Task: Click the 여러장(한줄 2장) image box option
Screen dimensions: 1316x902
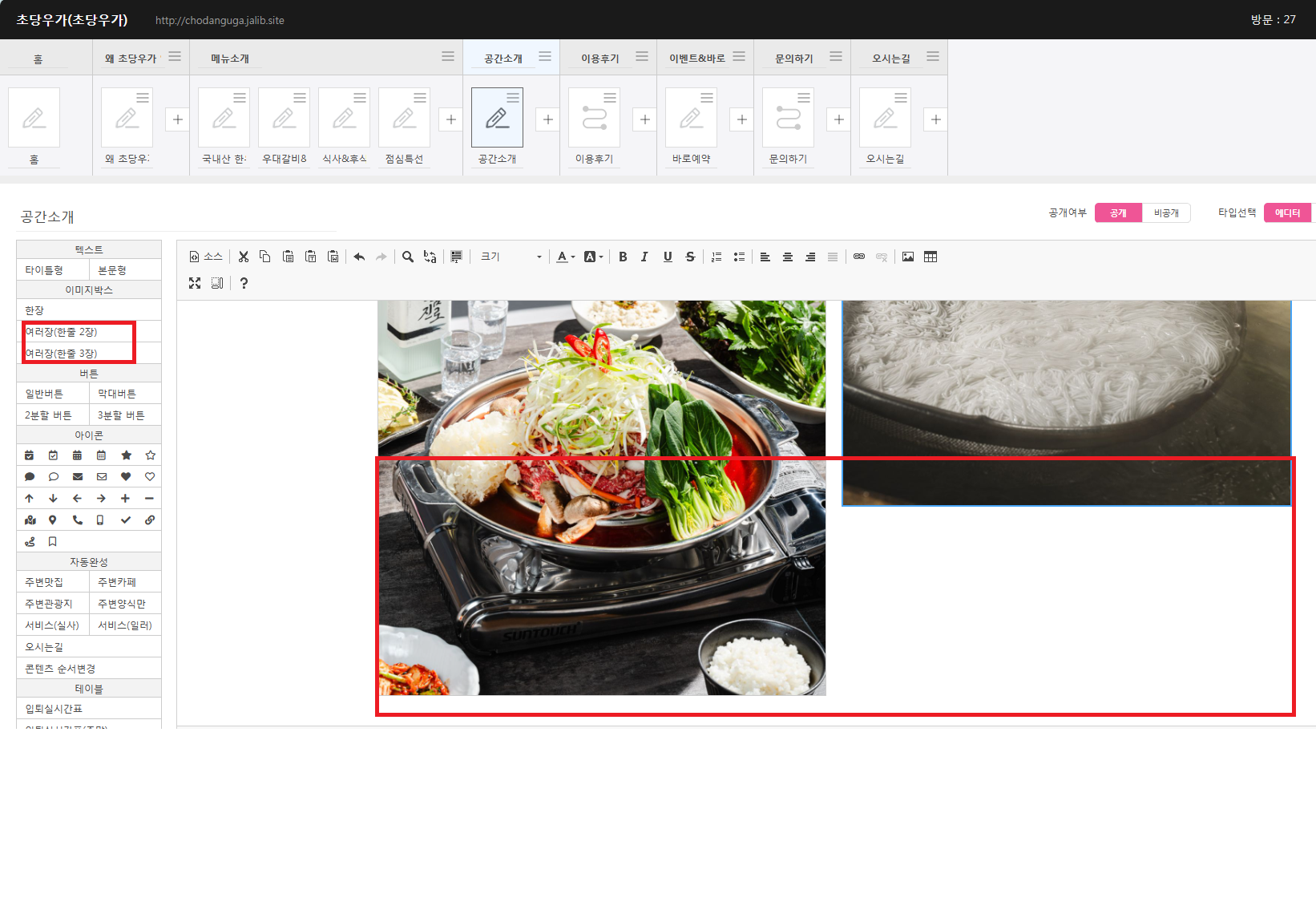Action: tap(62, 332)
